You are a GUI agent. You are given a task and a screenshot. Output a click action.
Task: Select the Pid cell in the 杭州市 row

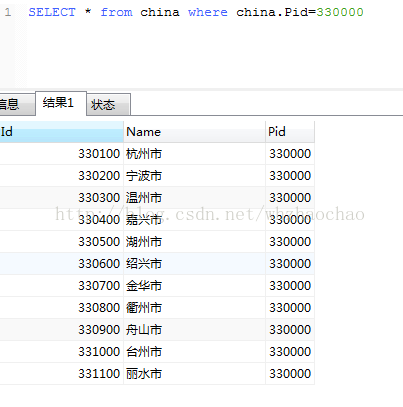[x=290, y=154]
